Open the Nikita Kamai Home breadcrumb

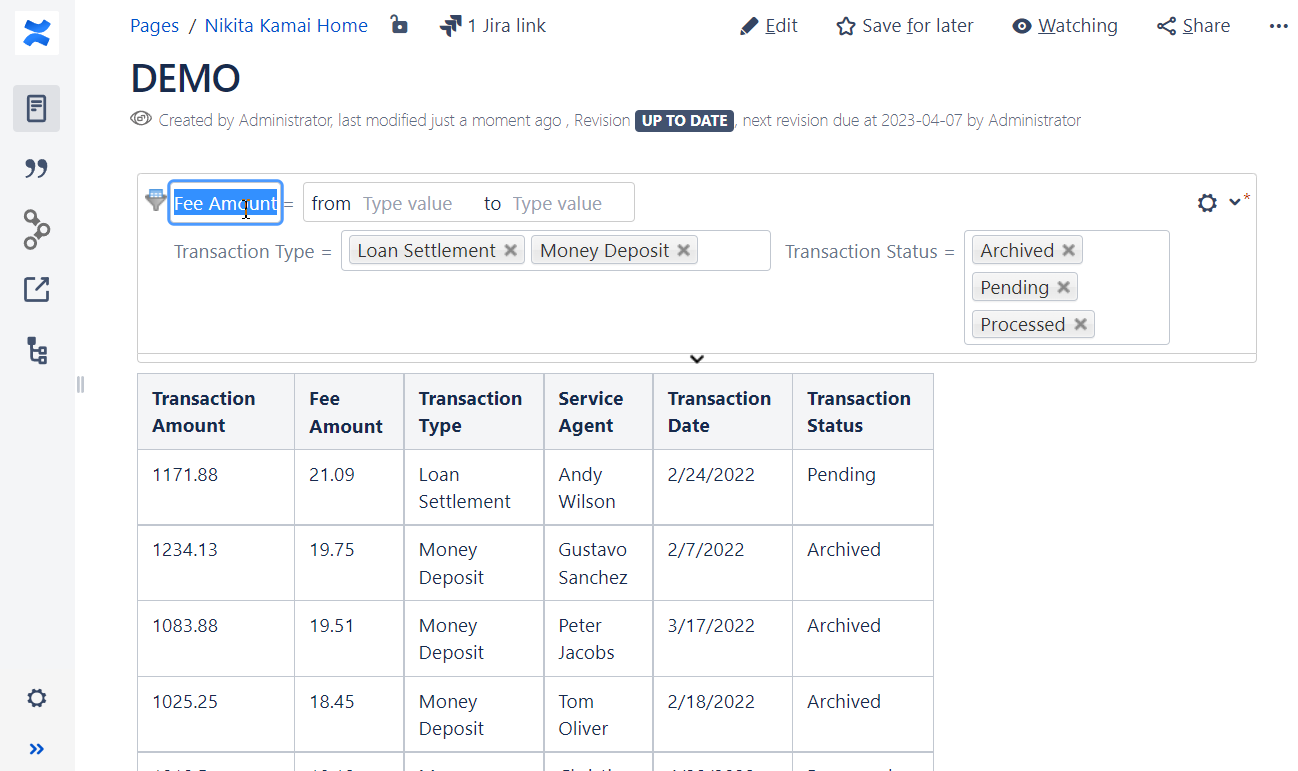click(286, 26)
